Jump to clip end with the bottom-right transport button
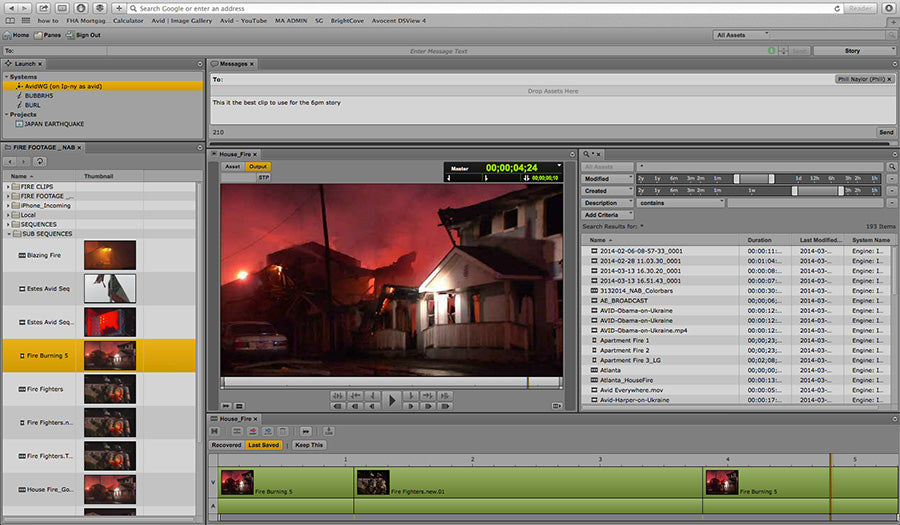This screenshot has width=900, height=525. (445, 406)
